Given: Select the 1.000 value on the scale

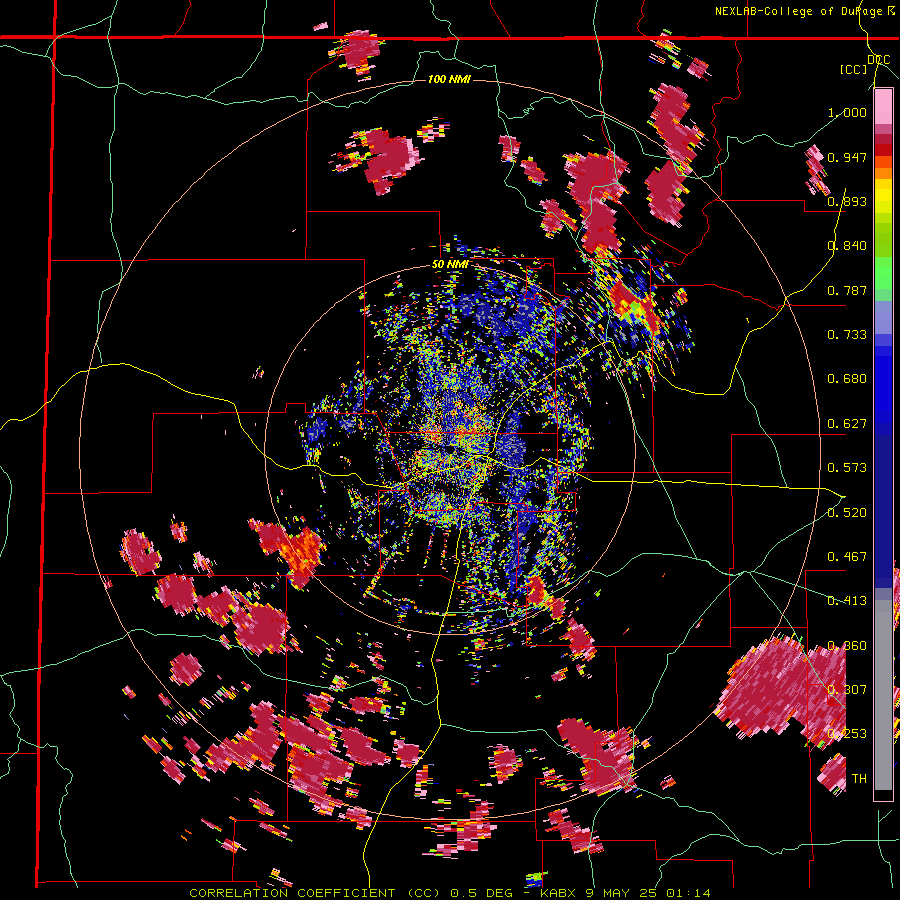Looking at the screenshot, I should pos(847,112).
